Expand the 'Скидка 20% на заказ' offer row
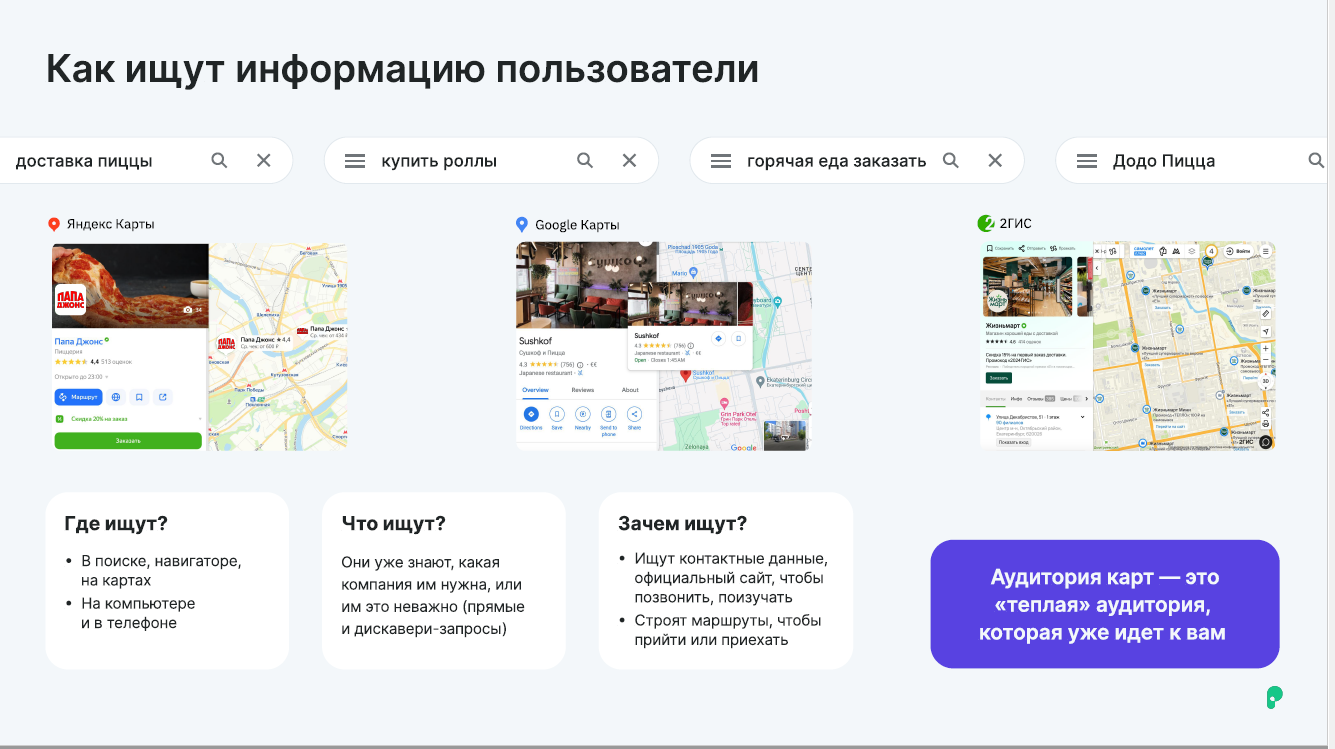Viewport: 1335px width, 749px height. 128,419
